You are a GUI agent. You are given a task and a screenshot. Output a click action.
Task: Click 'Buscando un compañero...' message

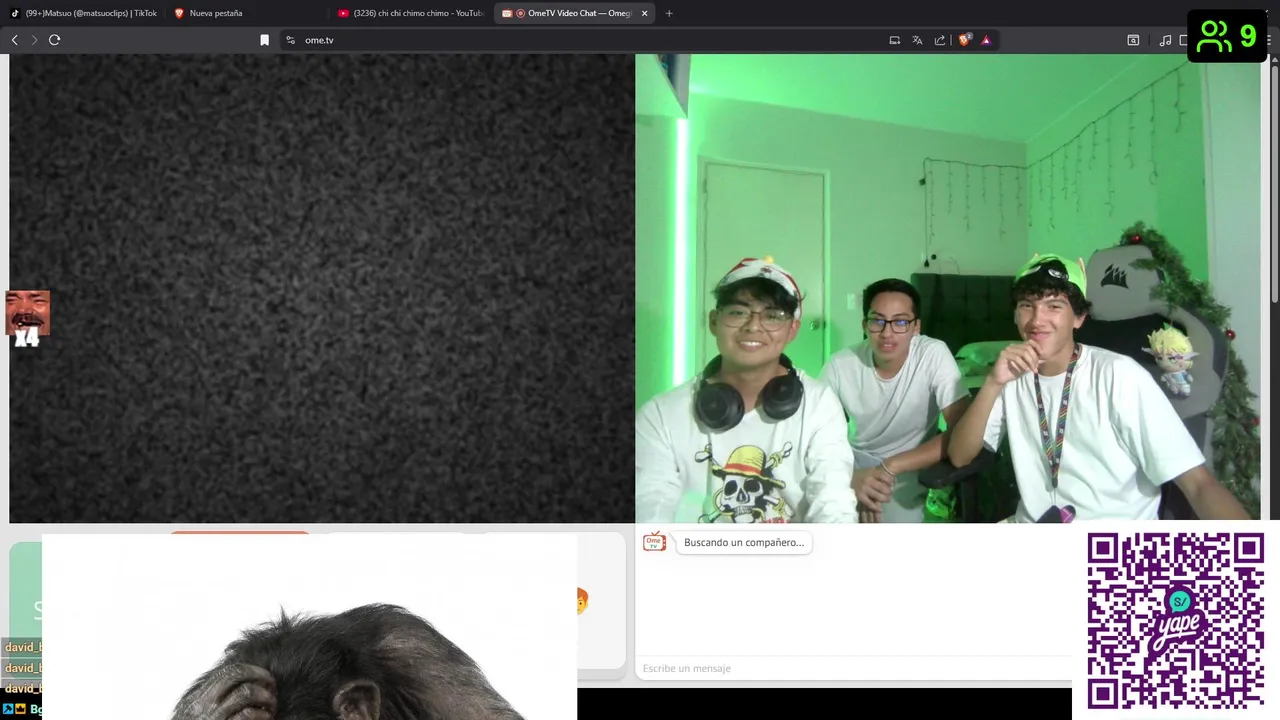pos(744,543)
